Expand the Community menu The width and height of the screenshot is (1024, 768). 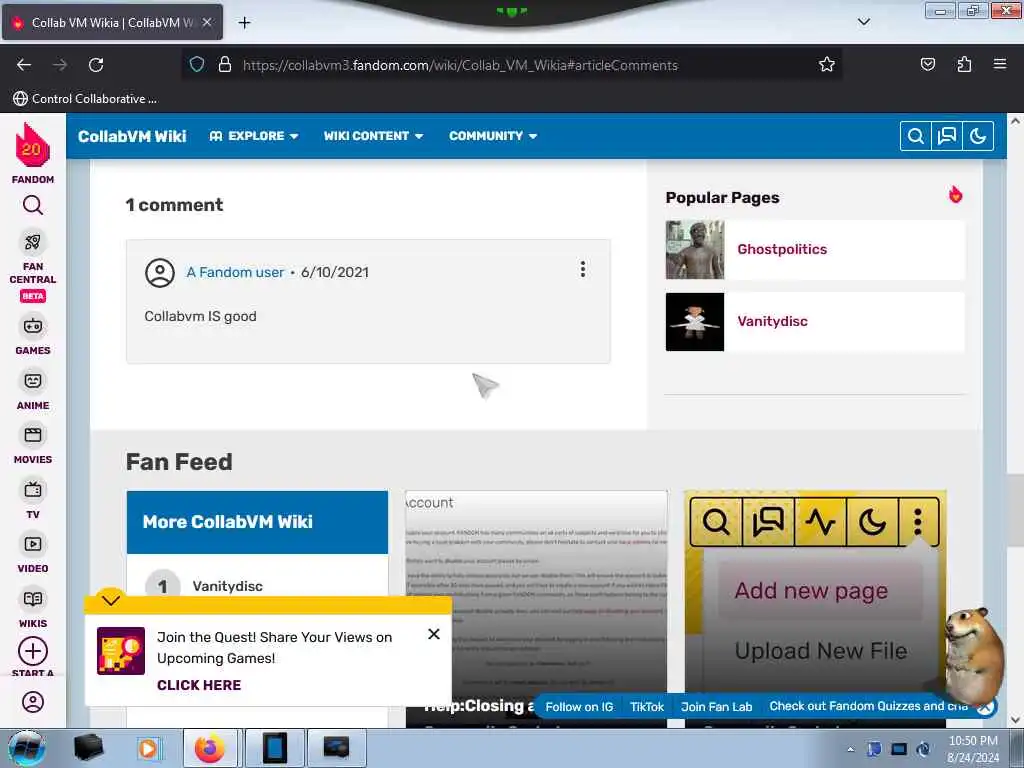coord(493,136)
